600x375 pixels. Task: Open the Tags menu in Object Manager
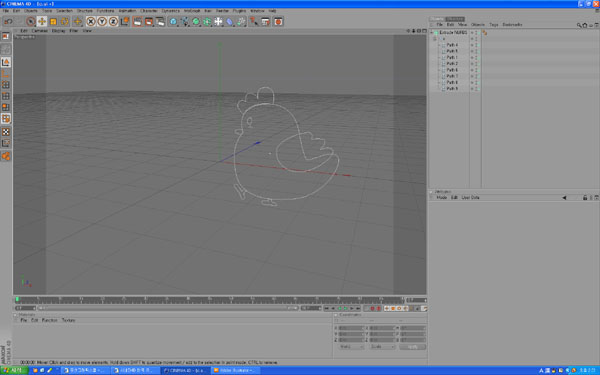[494, 24]
